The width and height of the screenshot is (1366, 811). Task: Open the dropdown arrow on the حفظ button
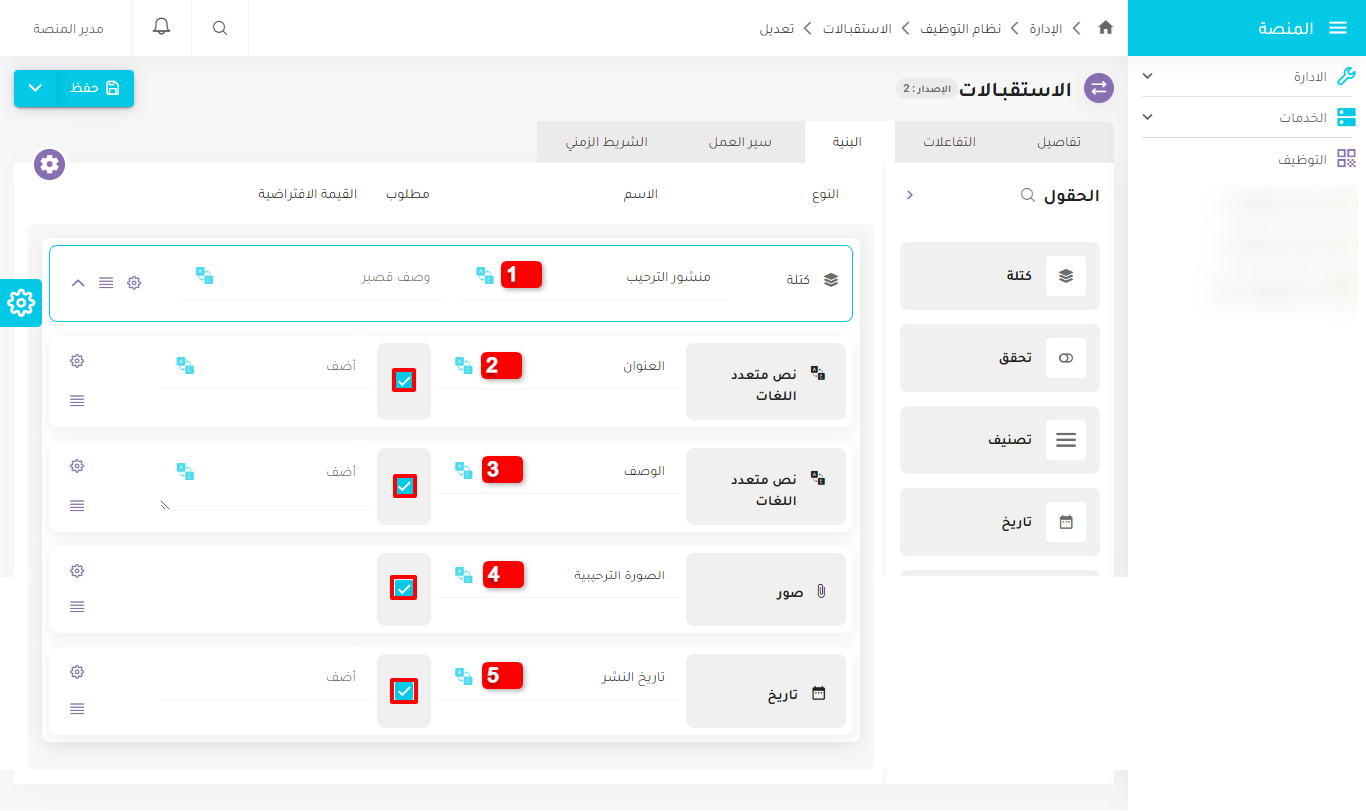[36, 88]
